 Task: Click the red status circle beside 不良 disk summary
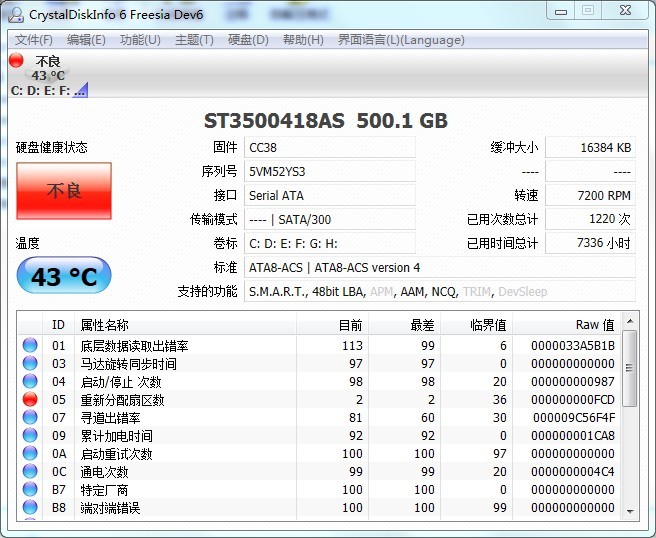[16, 60]
